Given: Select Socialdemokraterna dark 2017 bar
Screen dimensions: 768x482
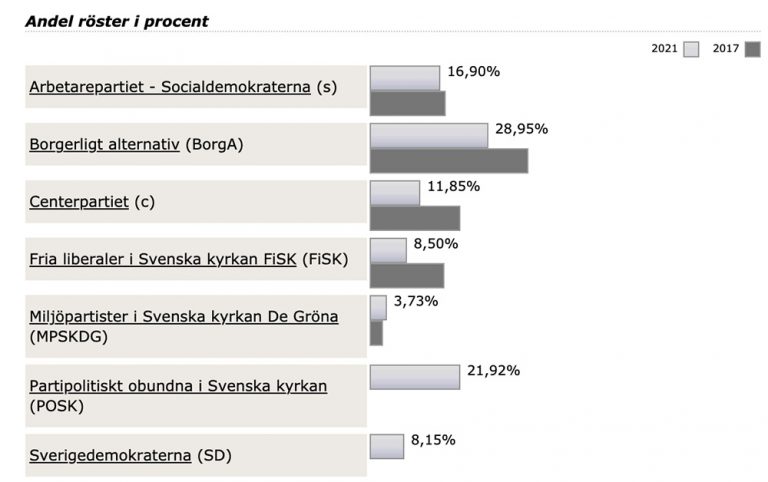Looking at the screenshot, I should 408,103.
